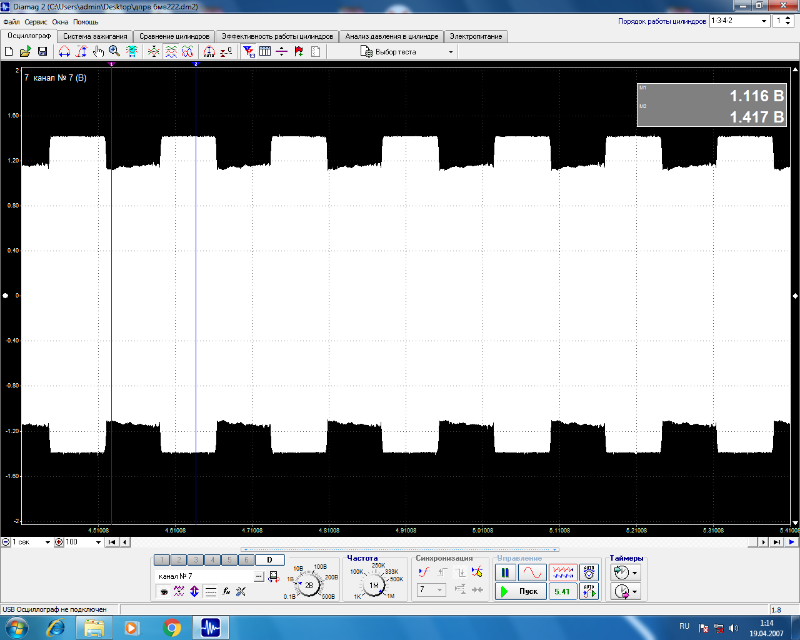Screen dimensions: 800x640
Task: Switch to Анализ давления в цилиндре tab
Action: click(391, 36)
